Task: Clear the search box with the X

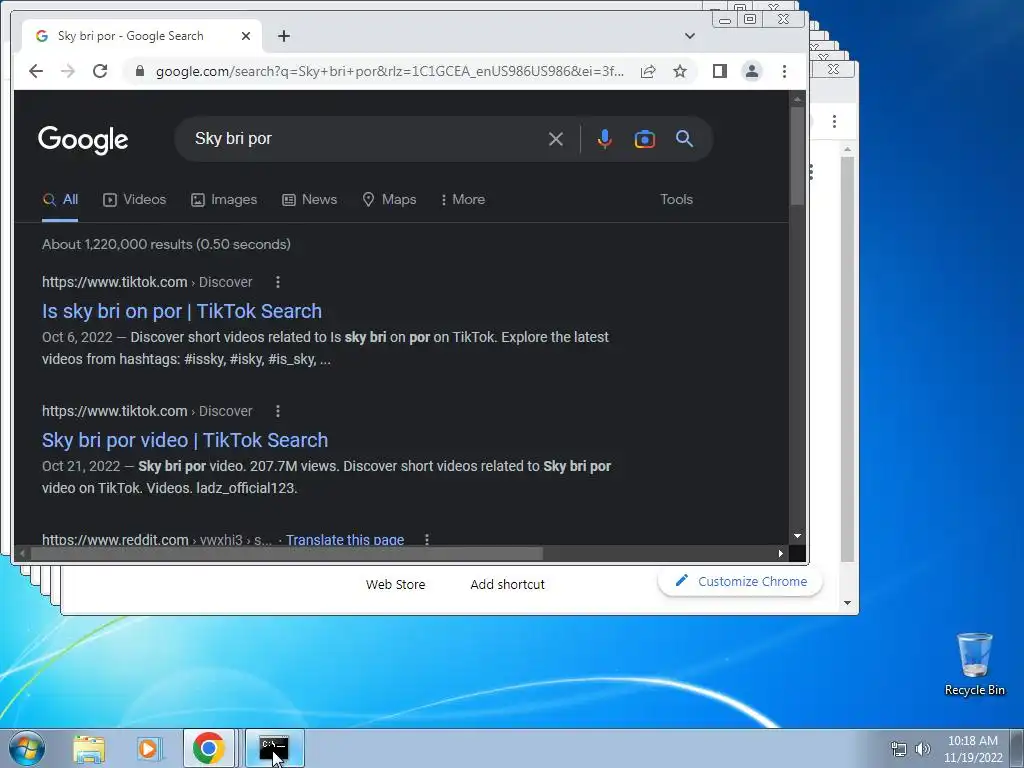Action: click(556, 139)
